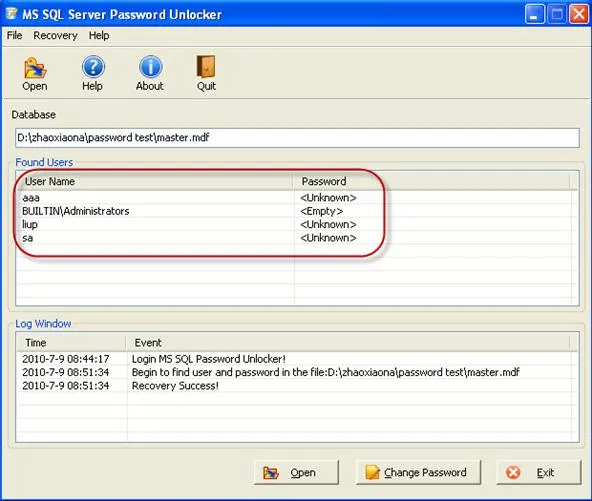
Task: Select the BUILTIN\Administrators user row
Action: 296,211
